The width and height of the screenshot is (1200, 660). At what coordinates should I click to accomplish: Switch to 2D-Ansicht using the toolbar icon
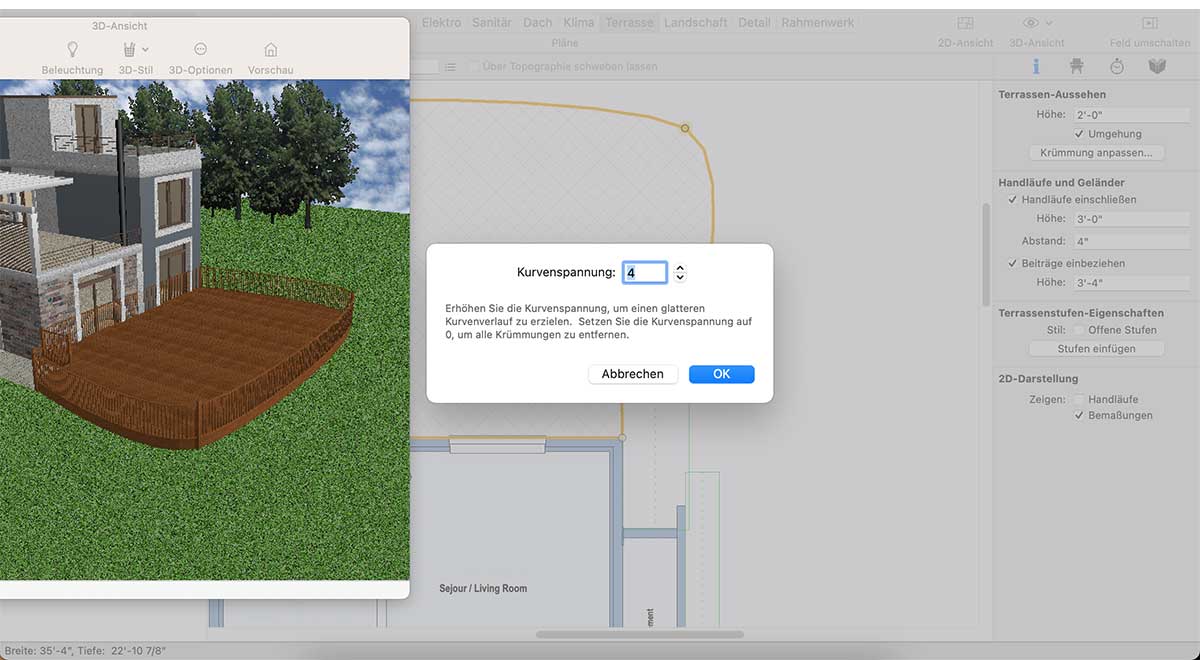pyautogui.click(x=965, y=23)
